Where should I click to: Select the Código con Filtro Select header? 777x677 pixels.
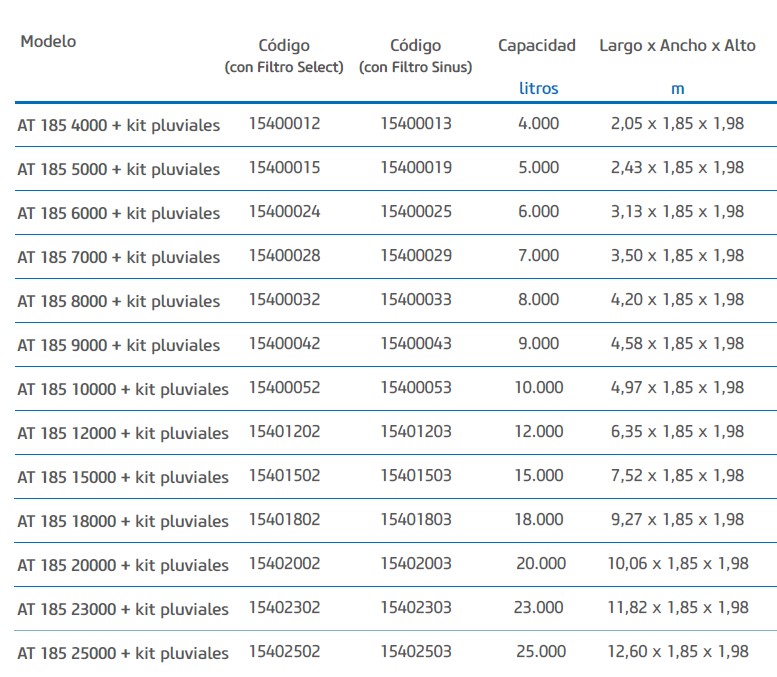[284, 55]
